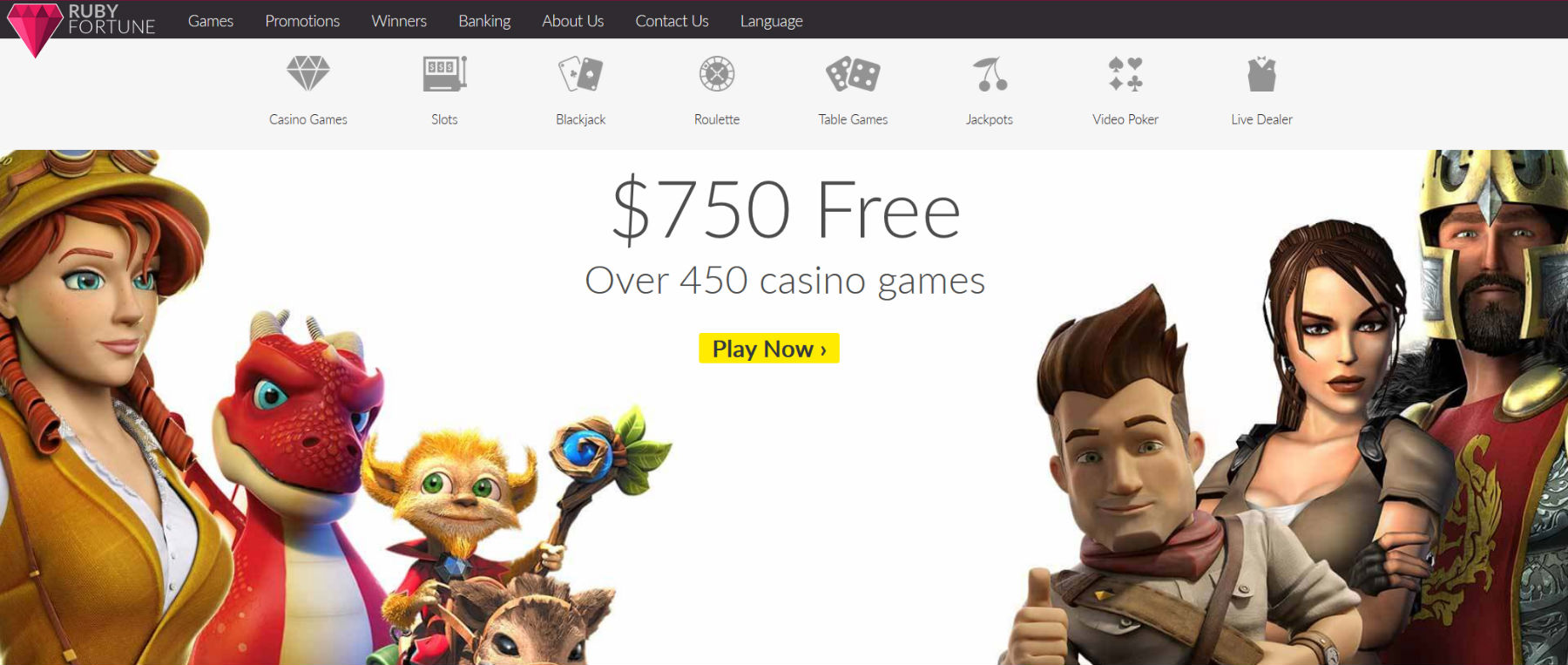Click the Ruby Fortune diamond logo
Viewport: 1568px width, 665px height.
point(35,29)
